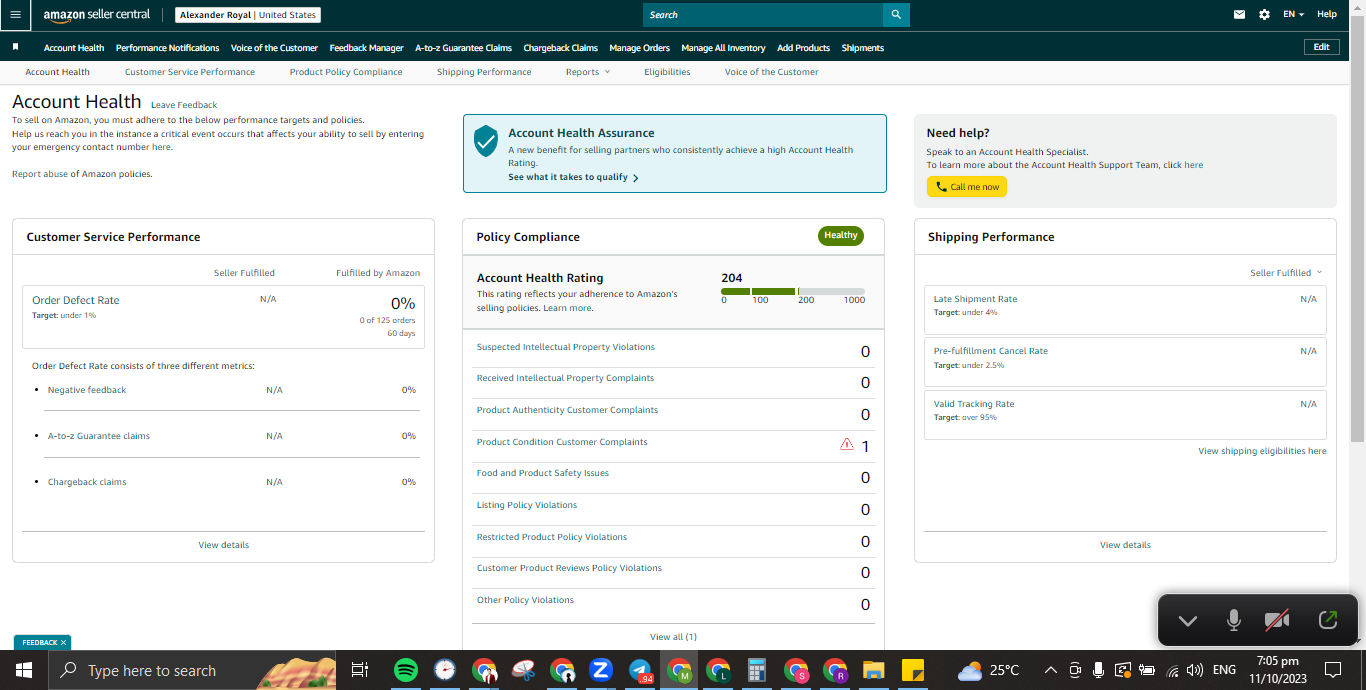Open the Seller Fulfilled shipping dropdown

click(x=1286, y=272)
